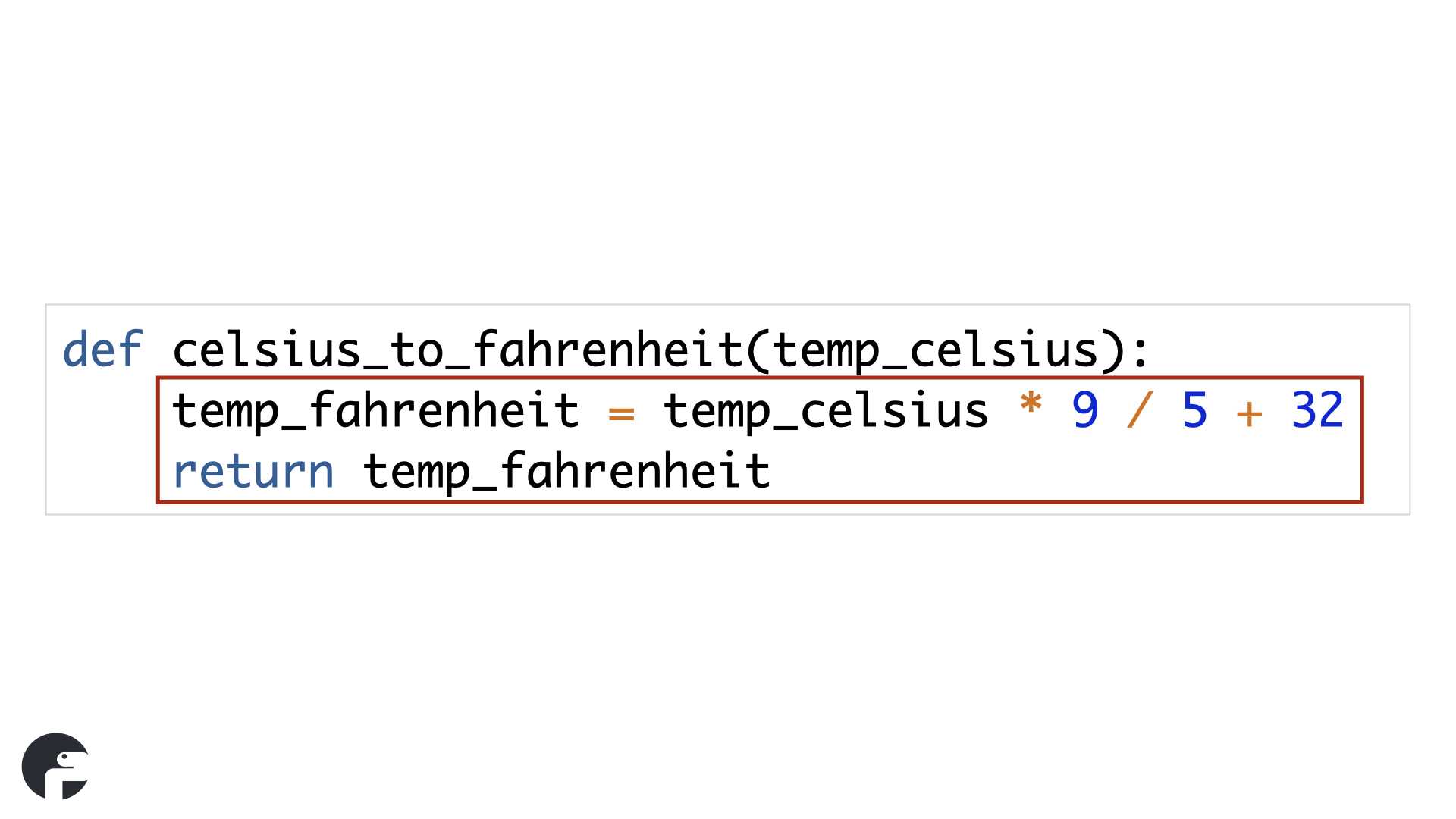Click the def keyword

(x=102, y=350)
